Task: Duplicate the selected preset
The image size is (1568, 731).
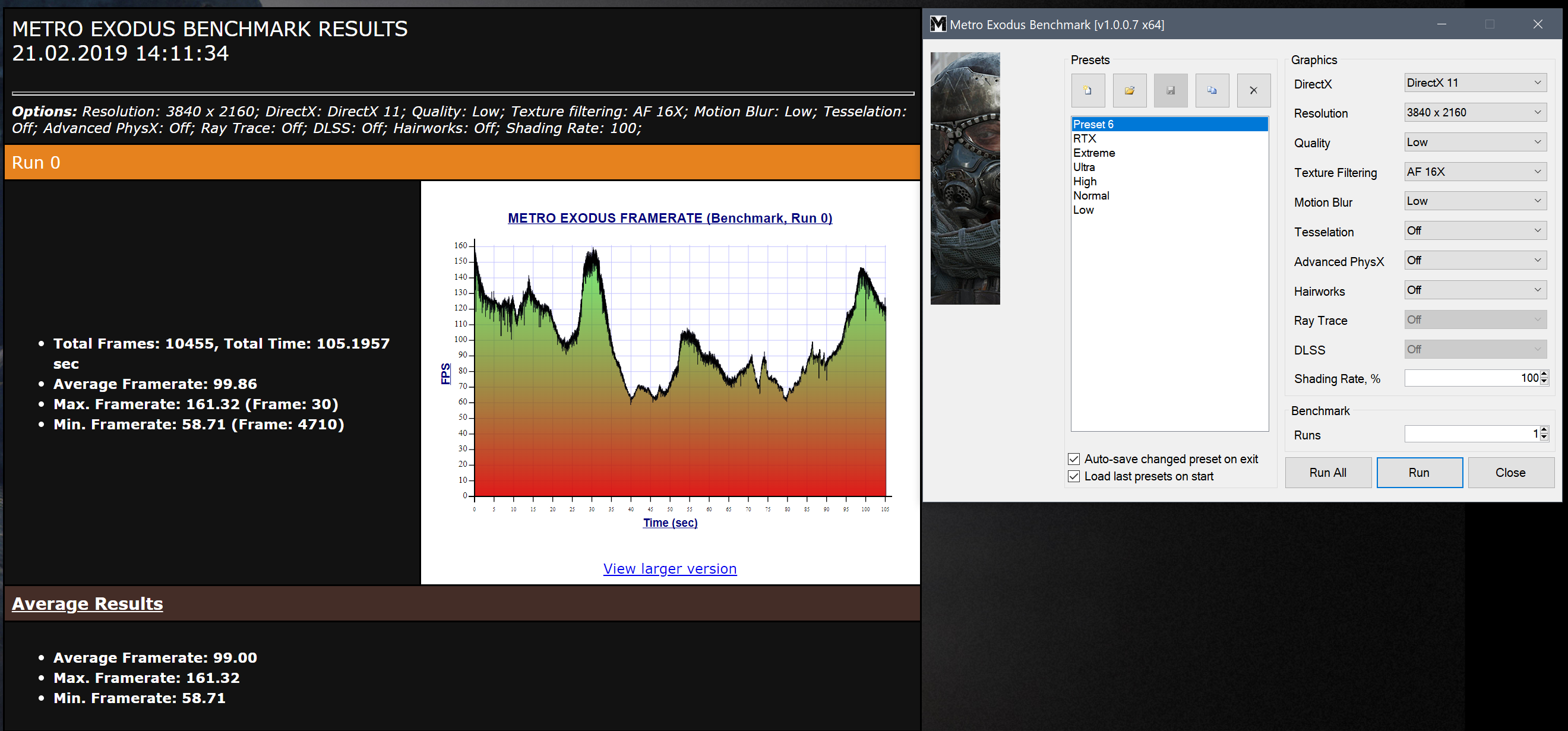Action: click(x=1211, y=91)
